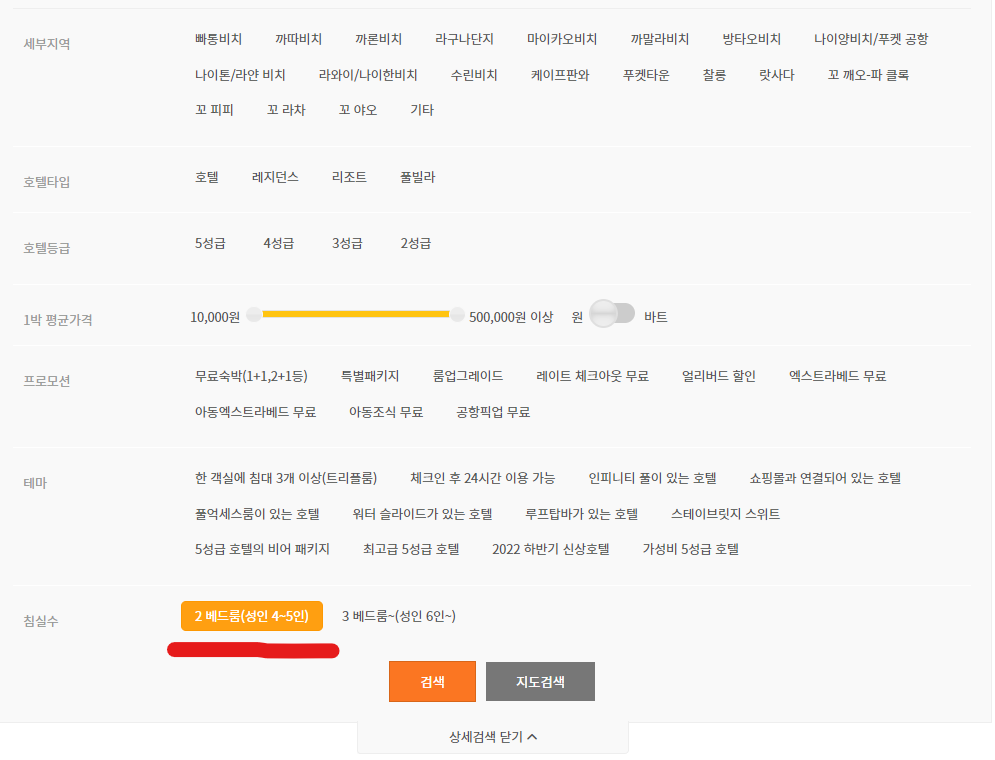The height and width of the screenshot is (760, 995).
Task: Choose 라와이/나이한비치 area filter
Action: pyautogui.click(x=367, y=75)
